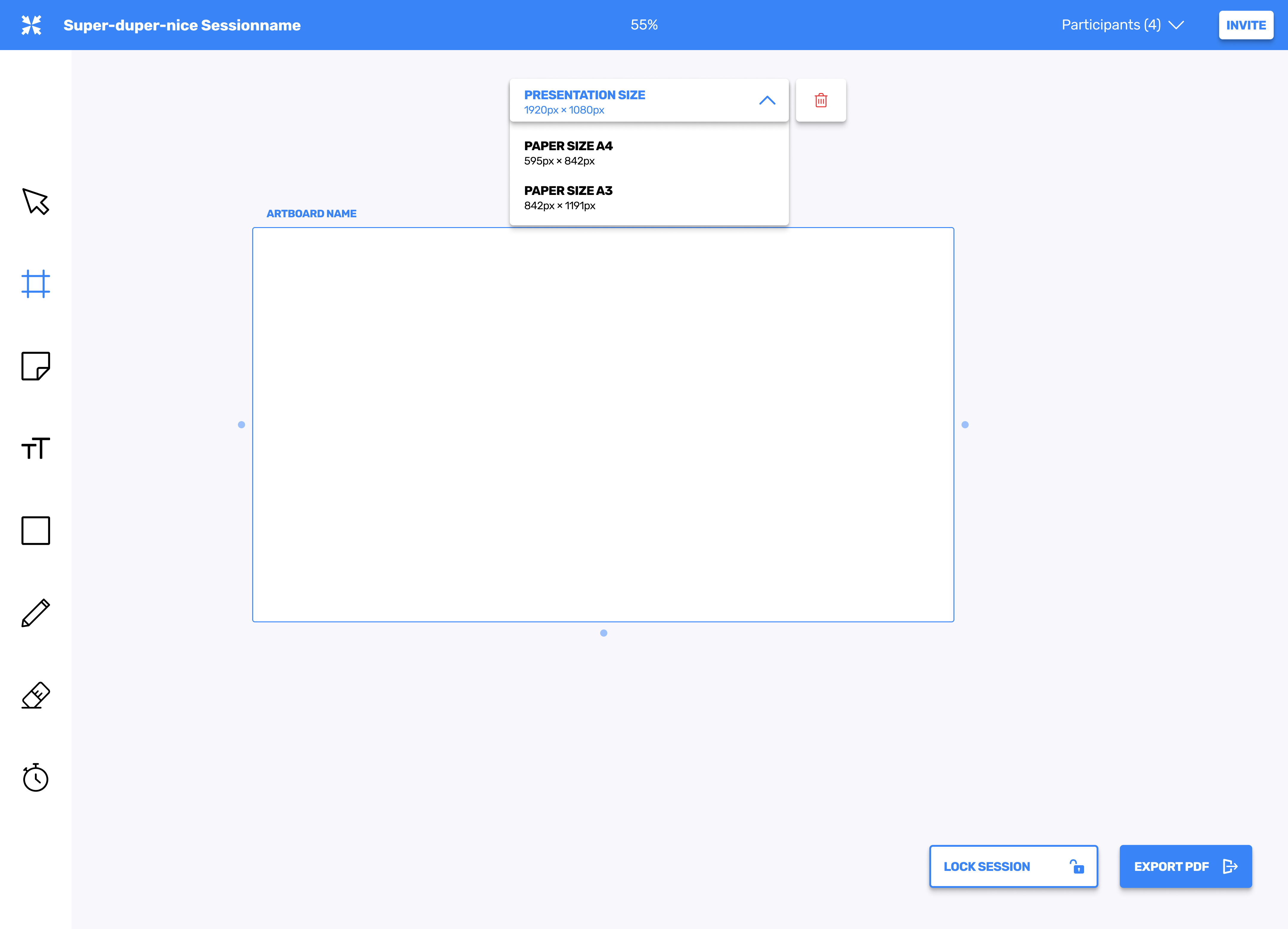
Task: Click the right edge resize handle
Action: pyautogui.click(x=965, y=425)
